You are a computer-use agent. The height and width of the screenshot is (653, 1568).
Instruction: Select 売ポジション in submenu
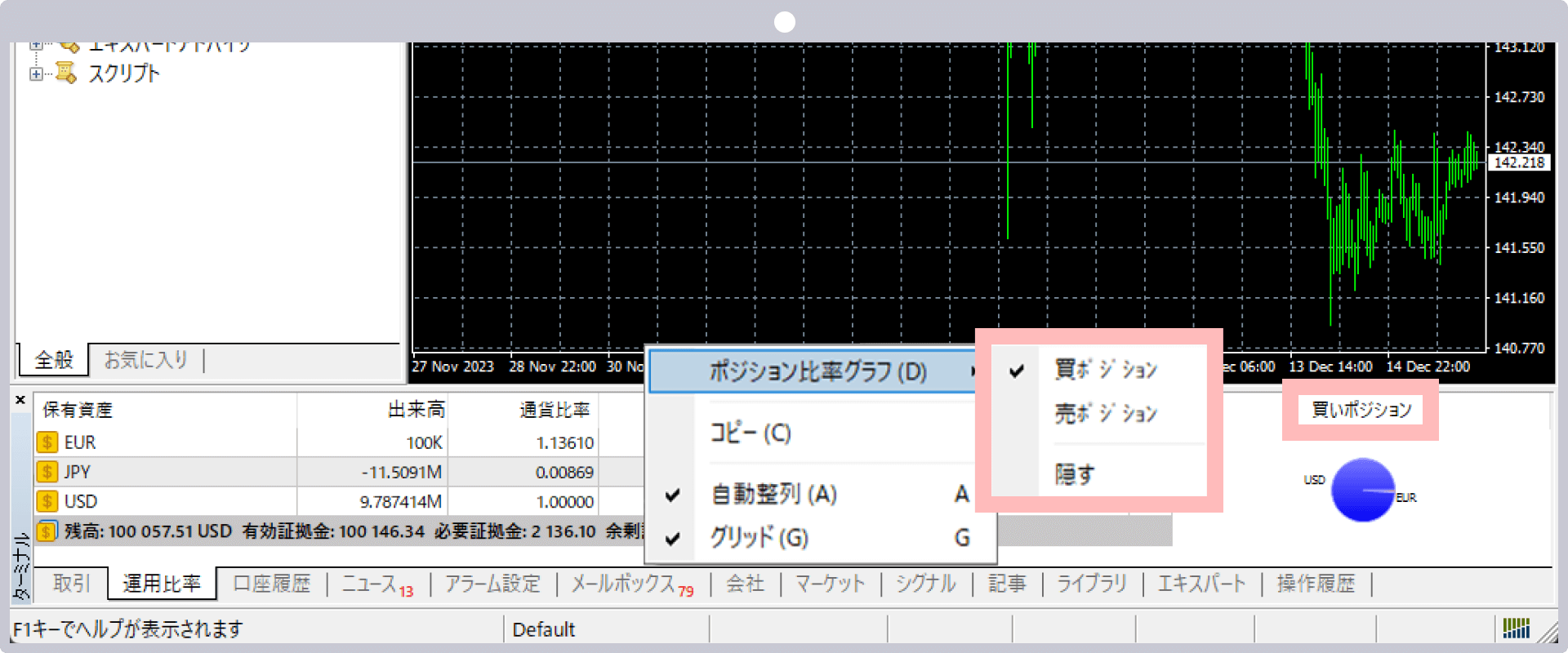(1106, 414)
